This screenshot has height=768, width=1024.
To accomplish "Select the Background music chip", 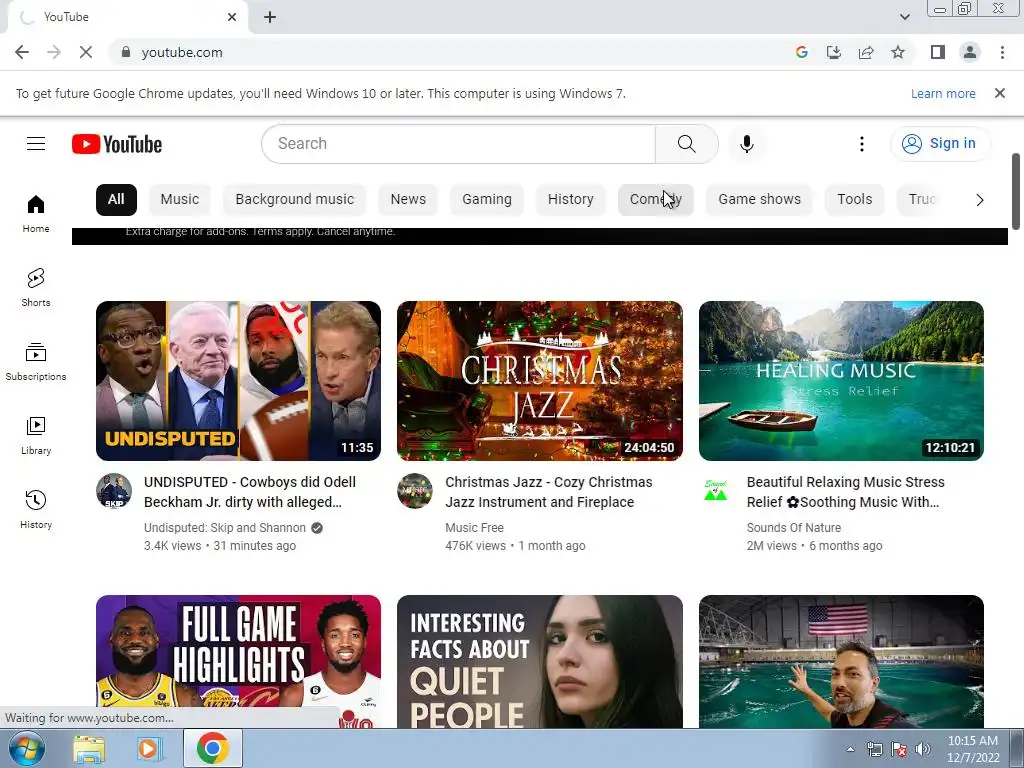I will point(295,200).
